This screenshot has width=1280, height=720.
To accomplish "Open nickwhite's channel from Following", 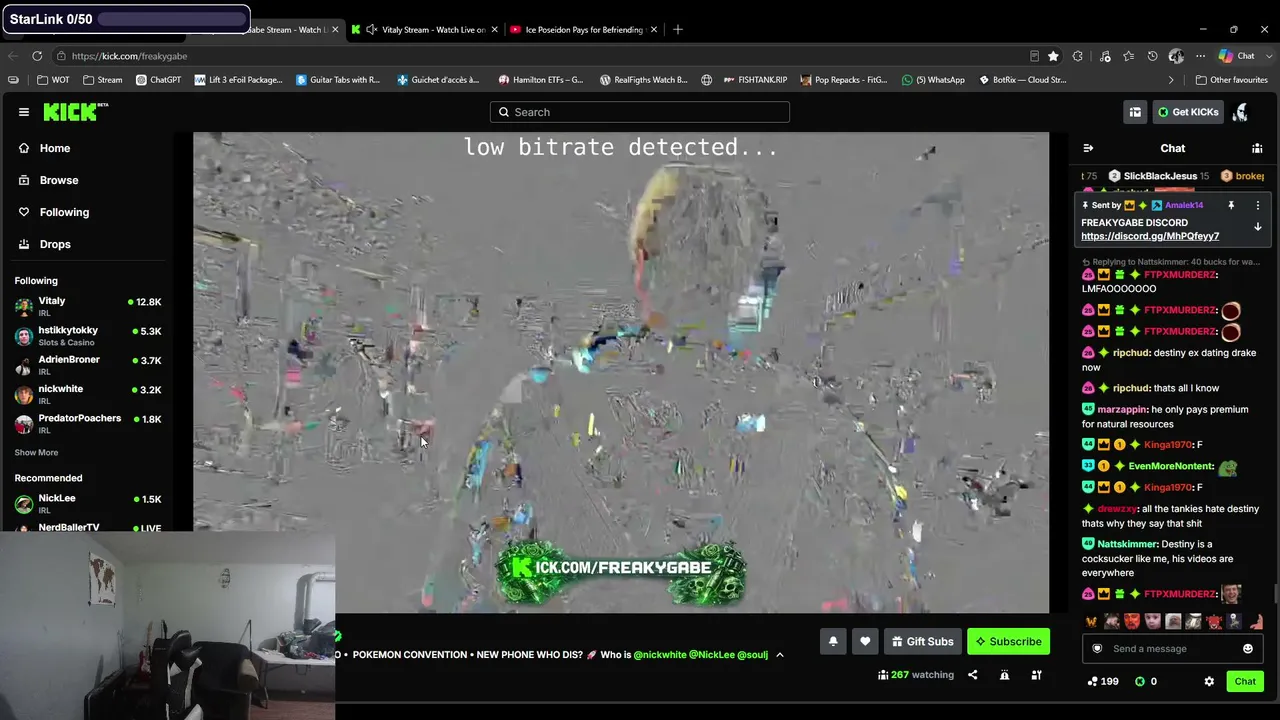I will 87,394.
